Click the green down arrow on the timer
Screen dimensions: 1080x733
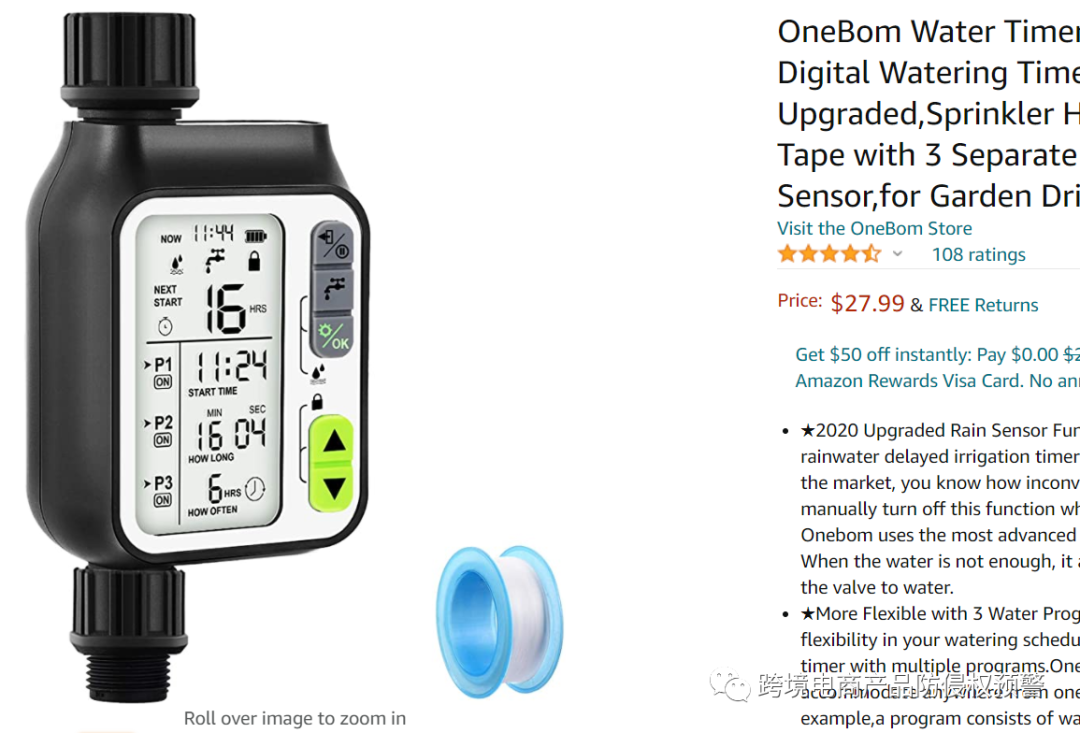[334, 488]
